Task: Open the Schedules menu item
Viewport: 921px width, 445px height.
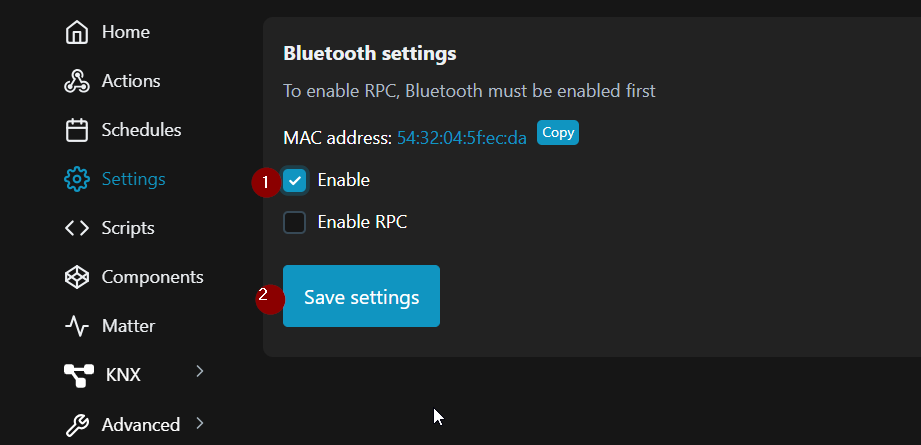Action: click(141, 130)
